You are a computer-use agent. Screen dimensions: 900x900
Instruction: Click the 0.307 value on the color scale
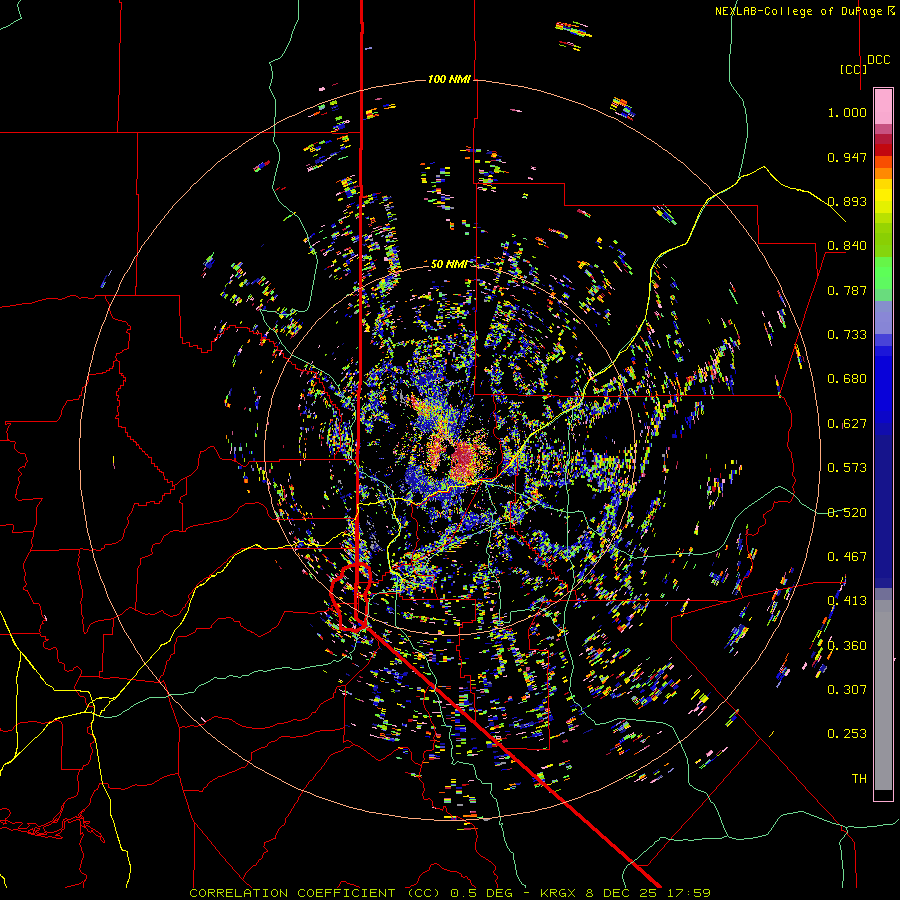pyautogui.click(x=847, y=690)
